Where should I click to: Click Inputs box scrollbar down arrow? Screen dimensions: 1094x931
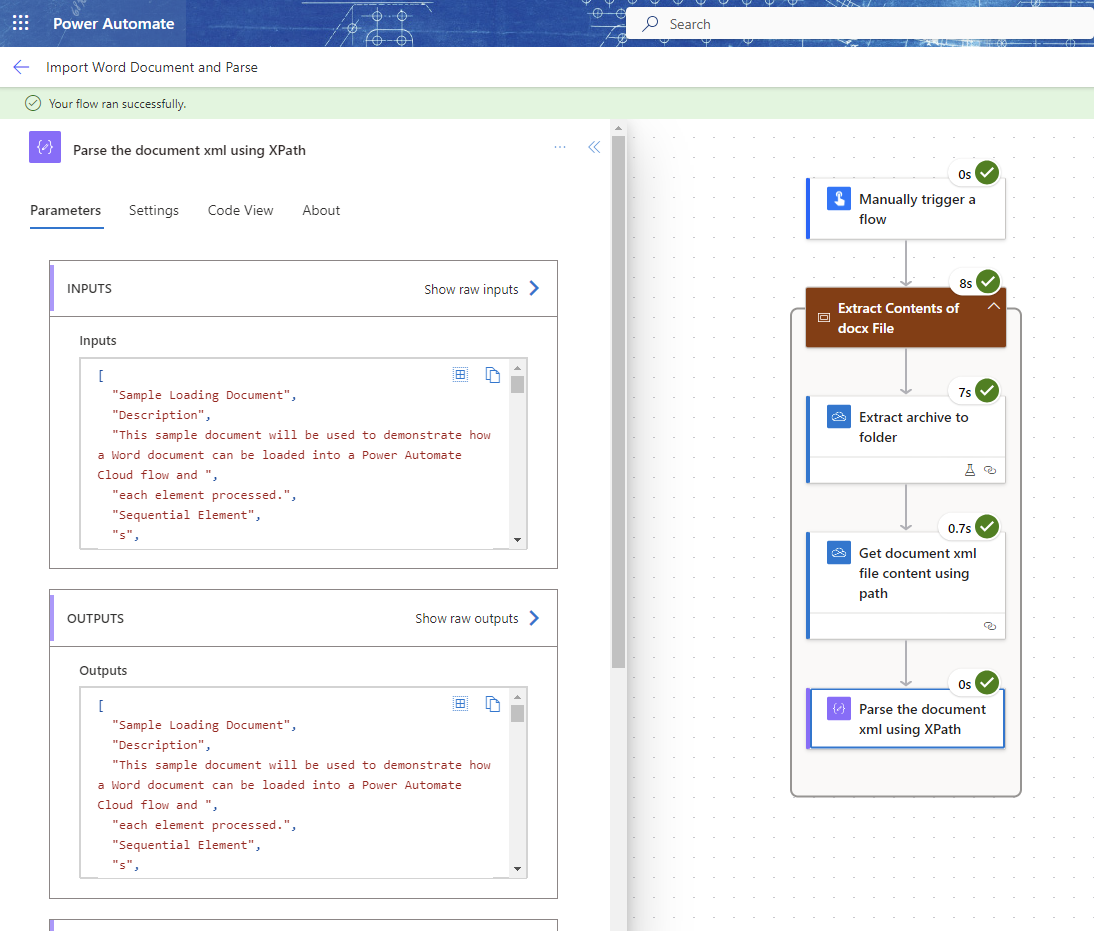(x=517, y=539)
